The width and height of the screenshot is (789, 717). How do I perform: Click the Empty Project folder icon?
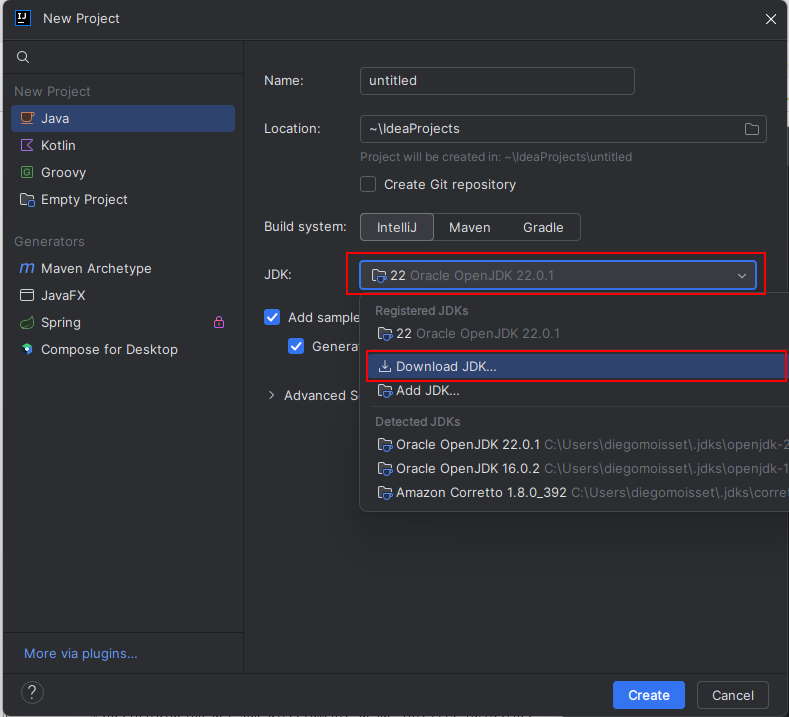pyautogui.click(x=27, y=200)
